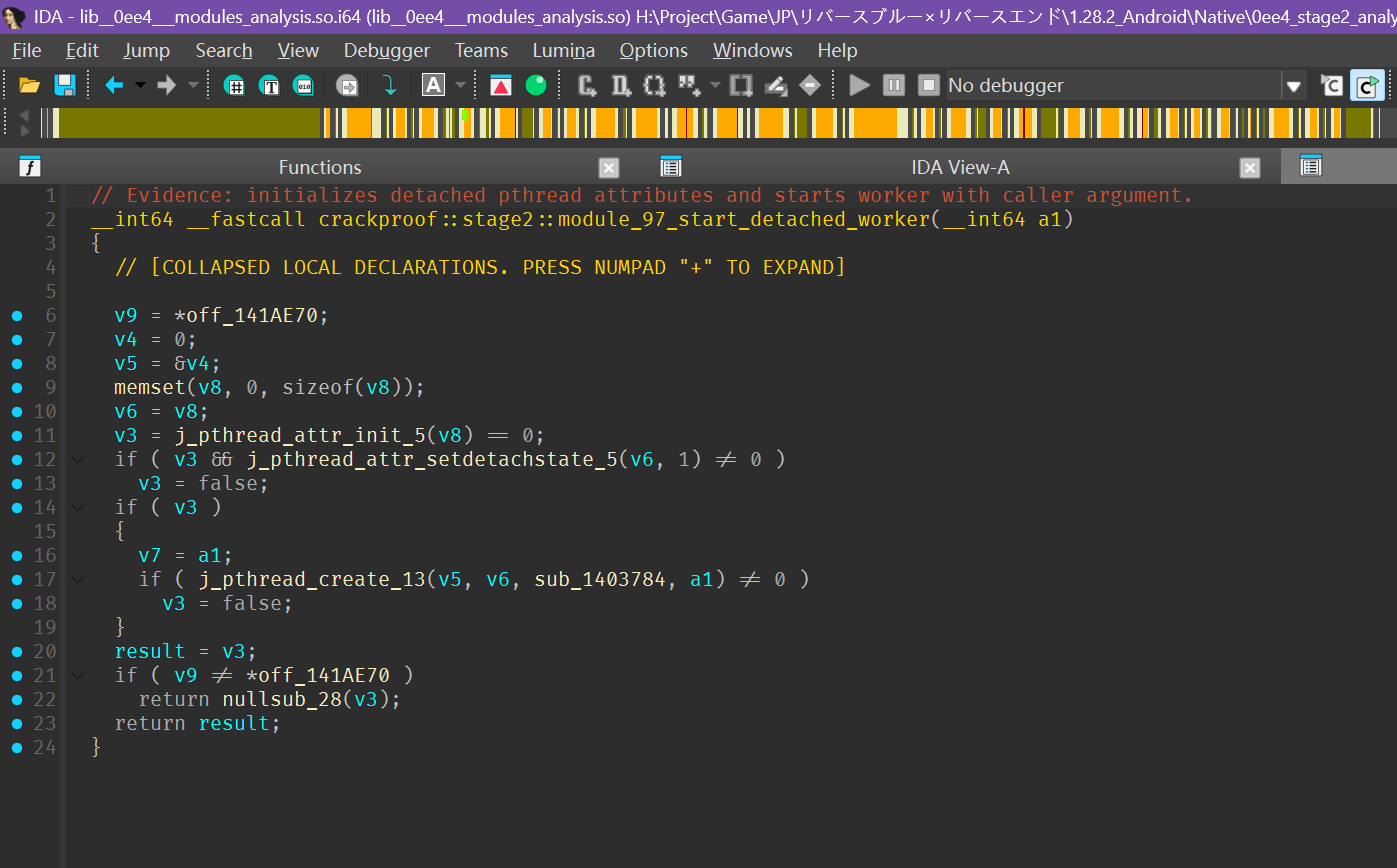Open the No debugger dropdown arrow
1397x868 pixels.
[x=1294, y=86]
